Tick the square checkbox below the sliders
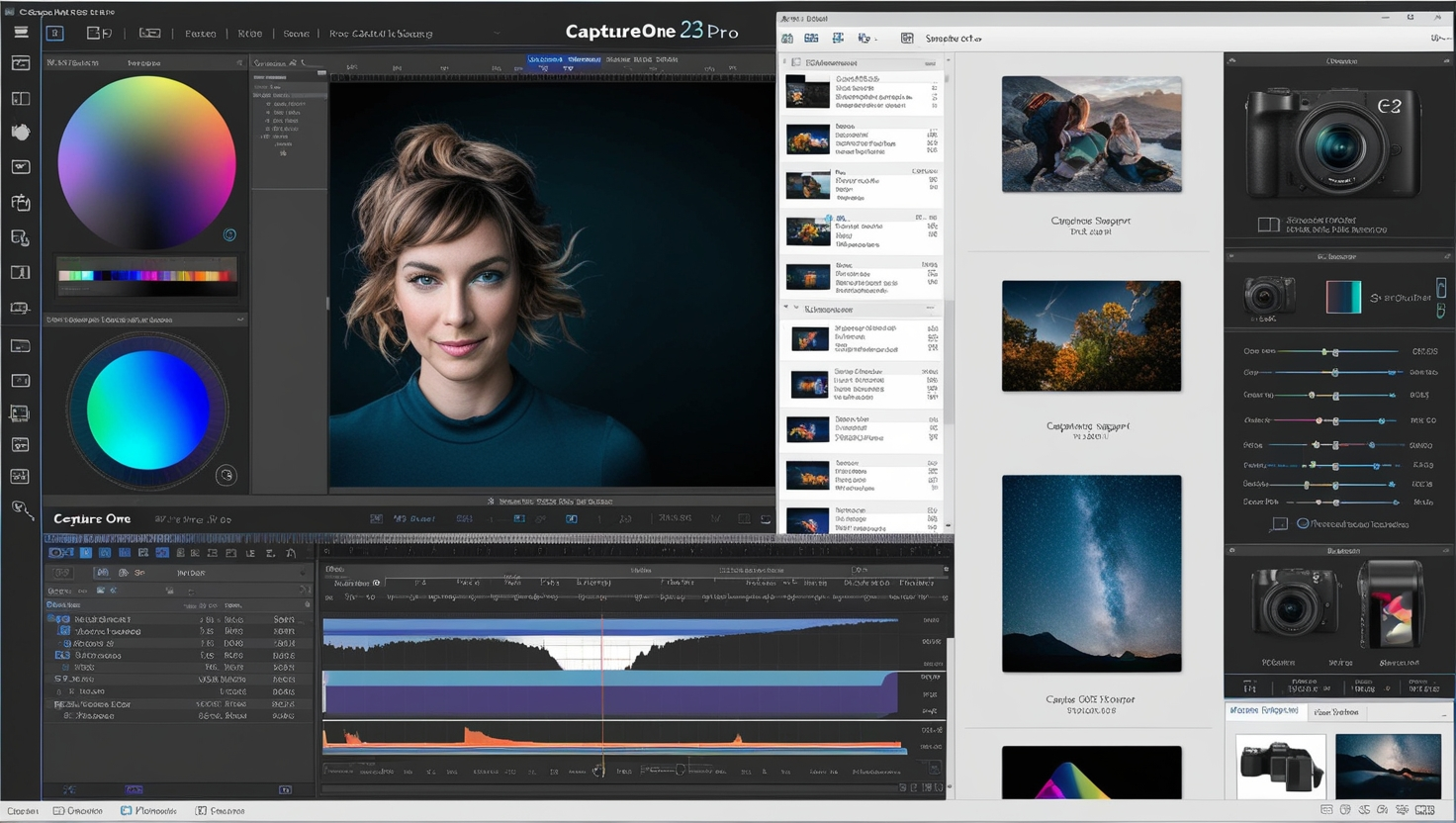The width and height of the screenshot is (1456, 823). [1280, 524]
